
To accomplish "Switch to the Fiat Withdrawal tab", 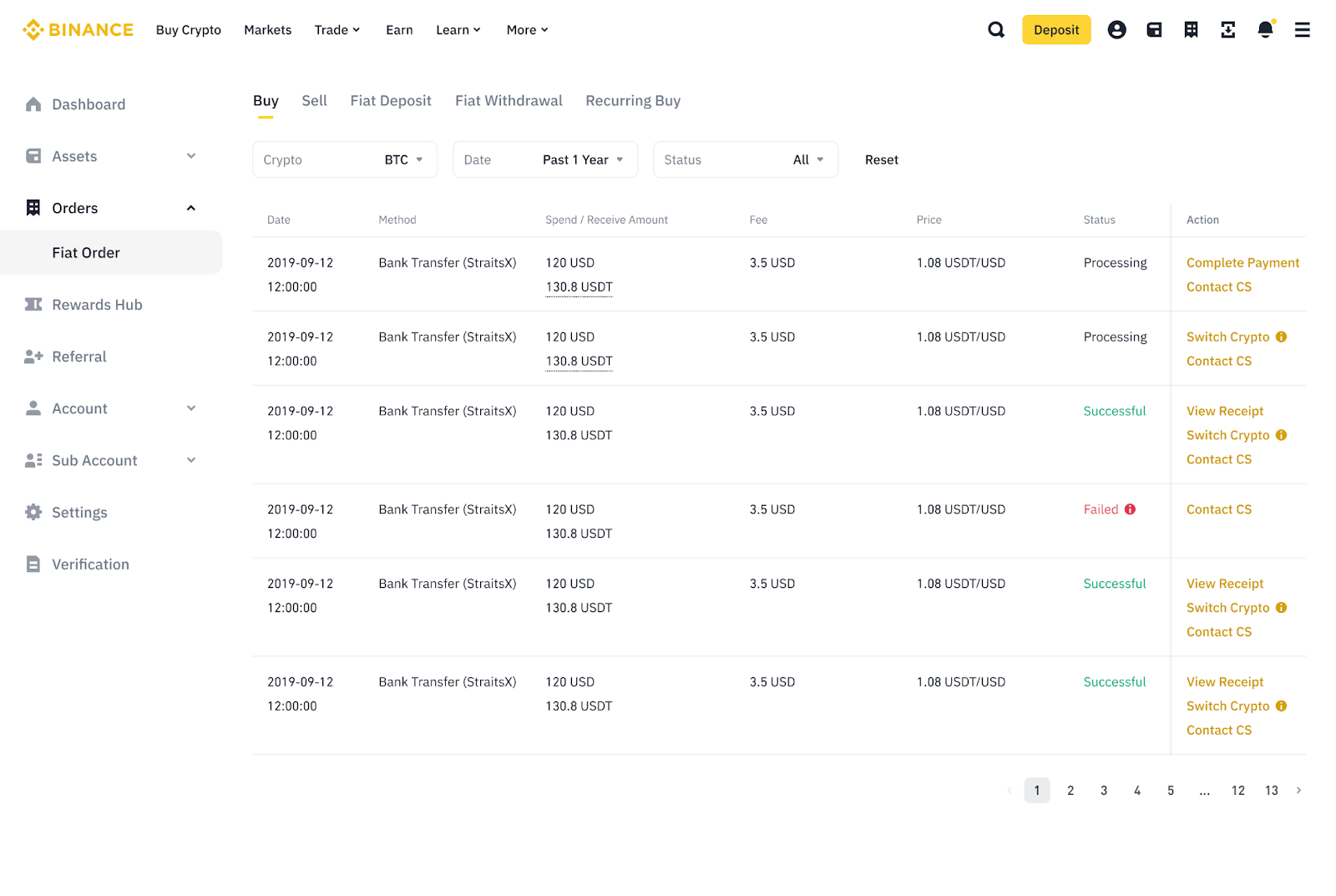I will (509, 101).
